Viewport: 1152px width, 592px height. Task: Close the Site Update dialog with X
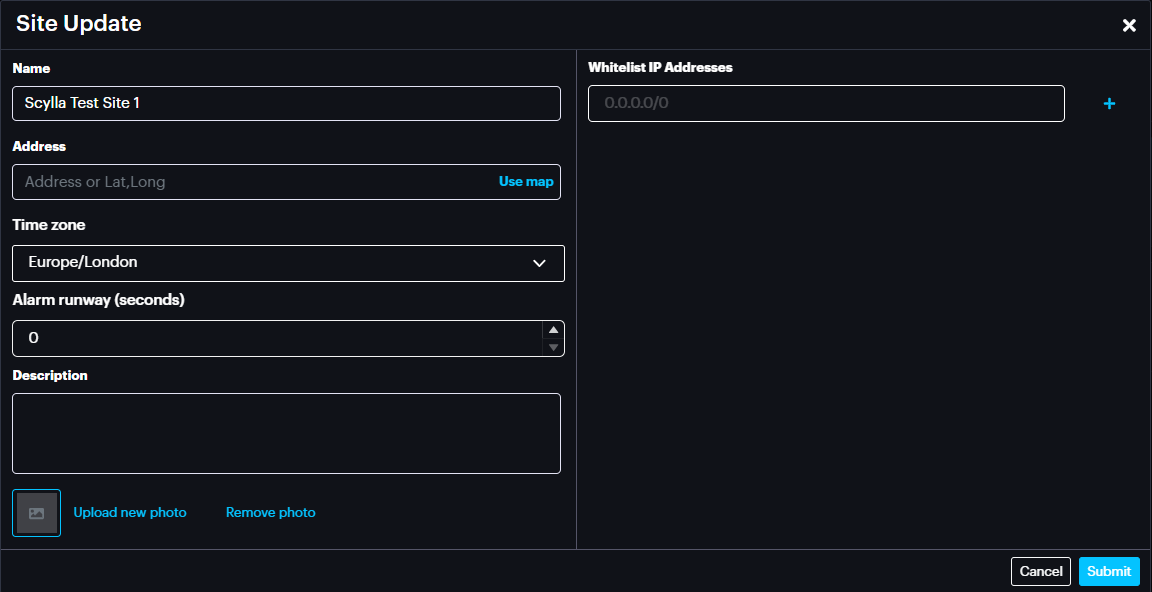point(1129,26)
